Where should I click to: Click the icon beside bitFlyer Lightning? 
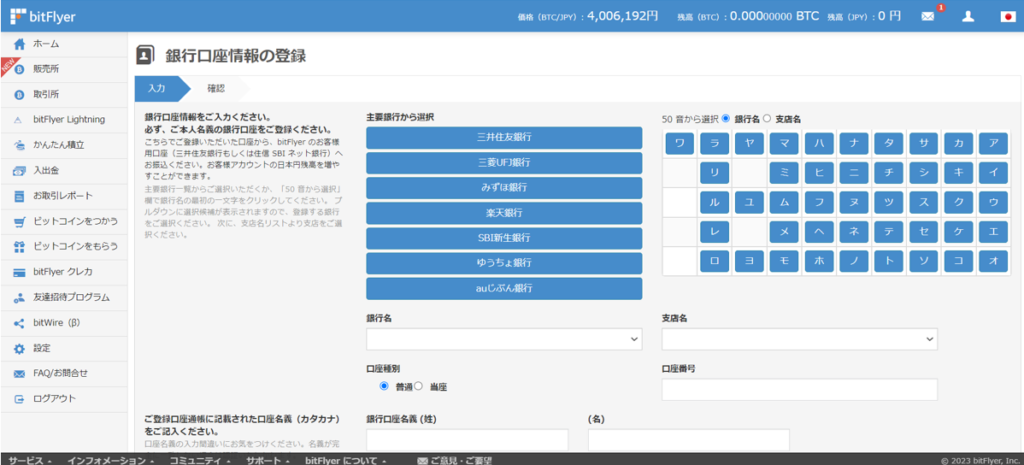(x=20, y=120)
